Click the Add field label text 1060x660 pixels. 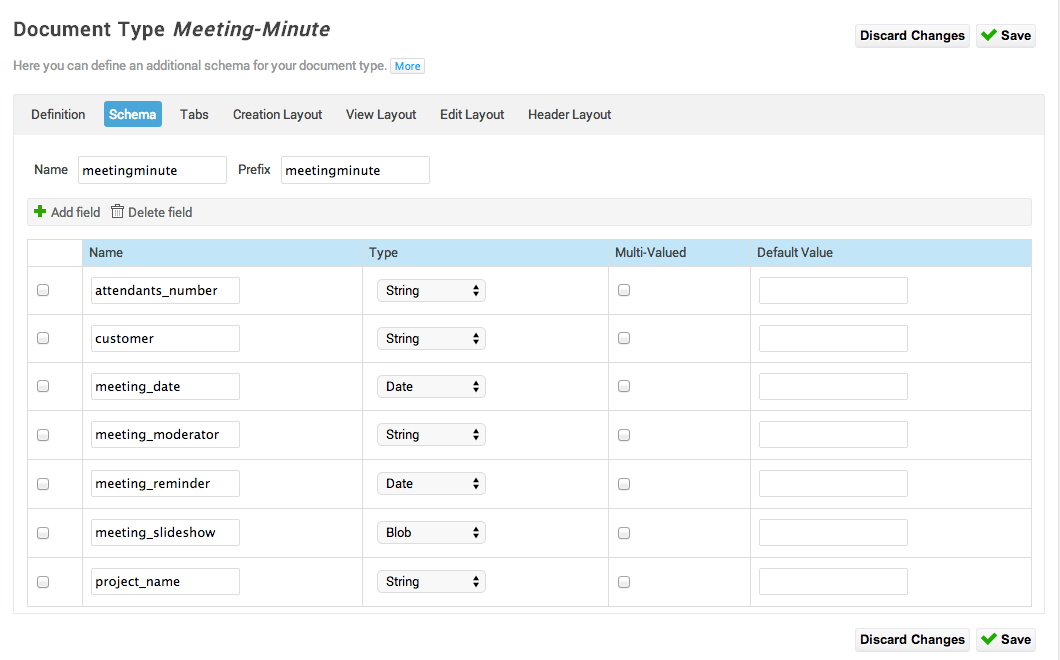pyautogui.click(x=76, y=212)
